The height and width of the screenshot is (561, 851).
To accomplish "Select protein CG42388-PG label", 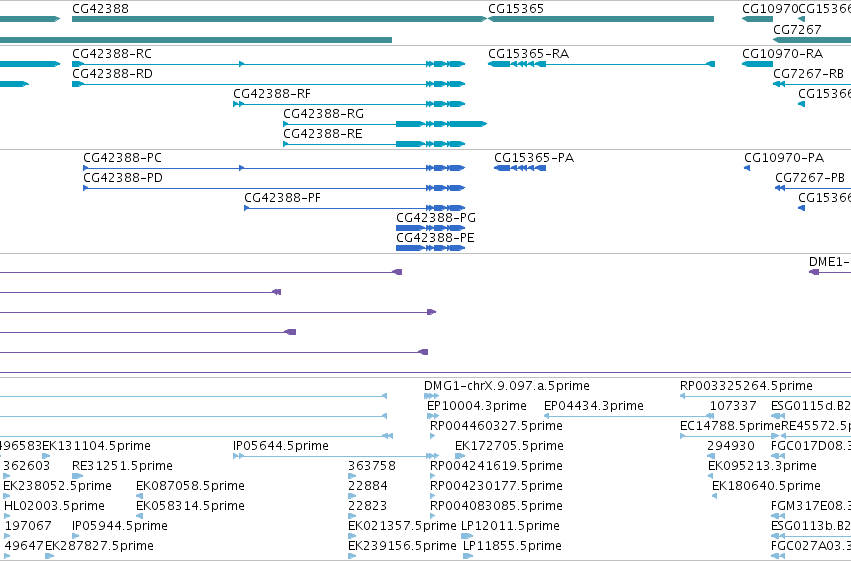I will click(x=436, y=218).
